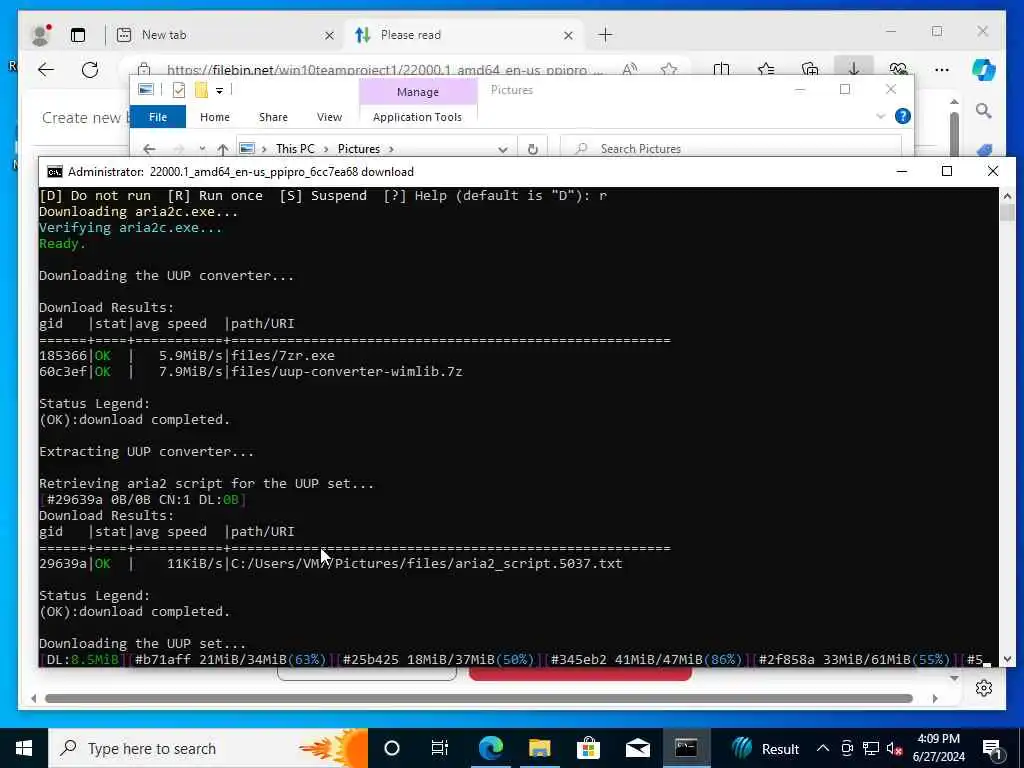Open File menu in Pictures Explorer window
The height and width of the screenshot is (768, 1024).
[x=158, y=117]
